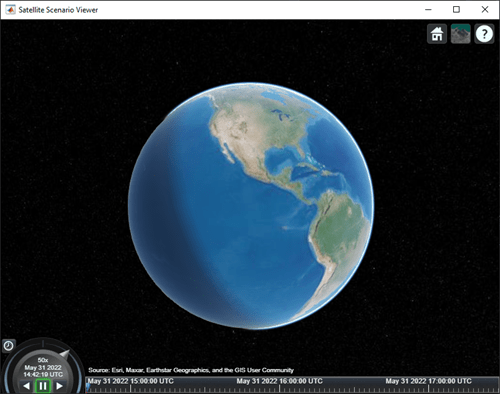Maximize the Satellite Scenario Viewer window
Screen dimensions: 500x394
point(456,10)
